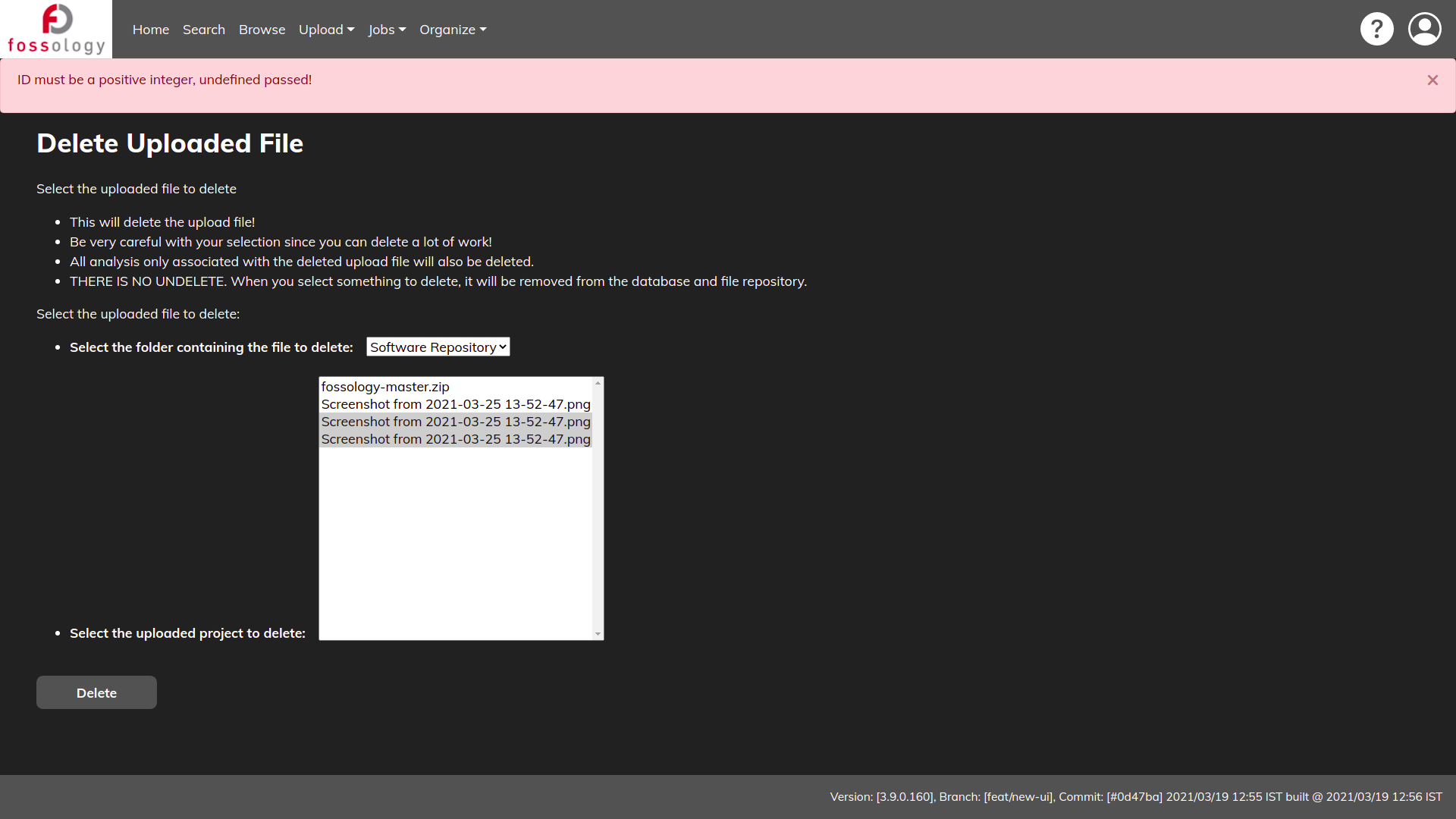Click the Delete button
This screenshot has height=819, width=1456.
click(x=96, y=692)
